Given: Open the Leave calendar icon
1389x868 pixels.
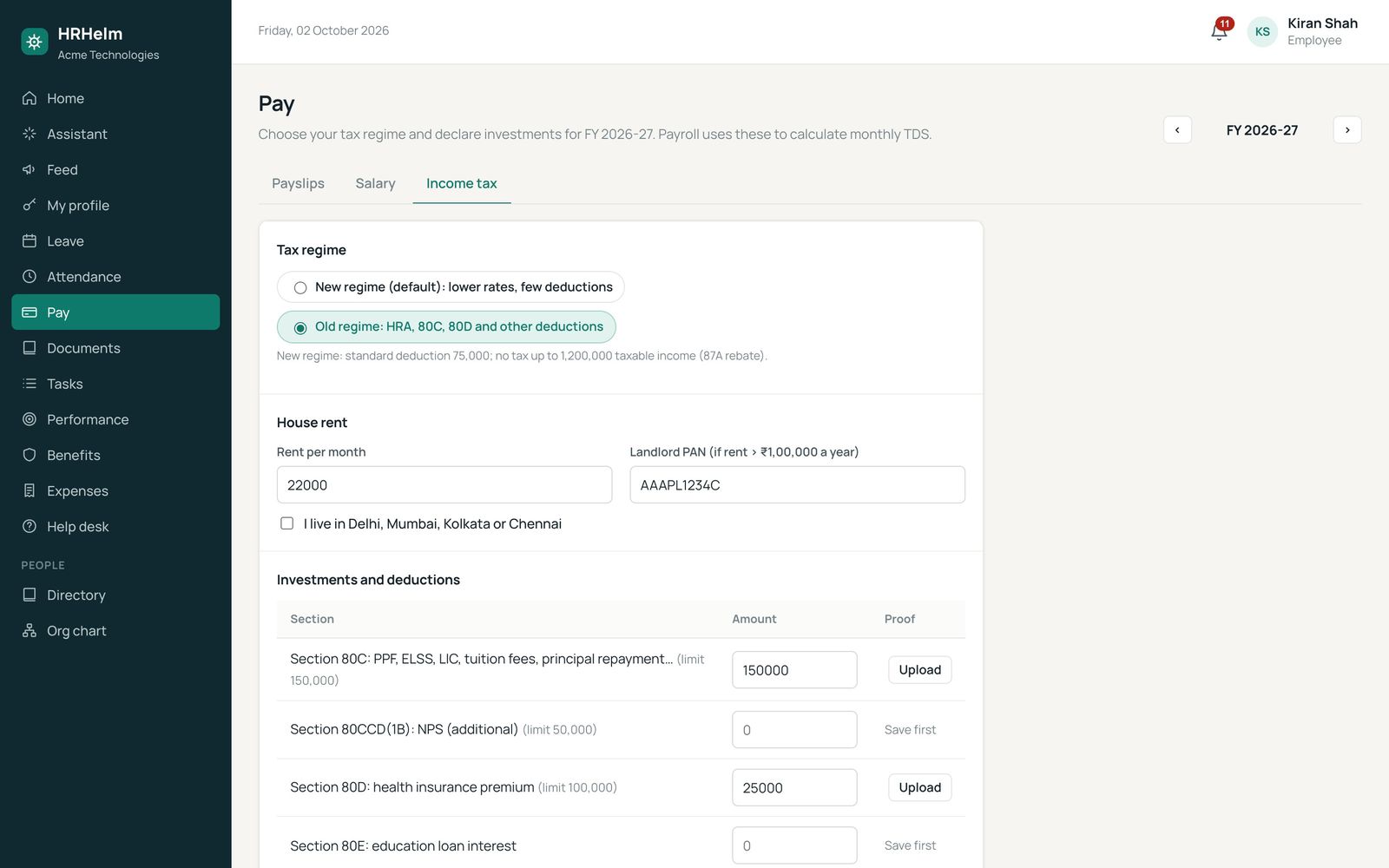Looking at the screenshot, I should pyautogui.click(x=30, y=240).
